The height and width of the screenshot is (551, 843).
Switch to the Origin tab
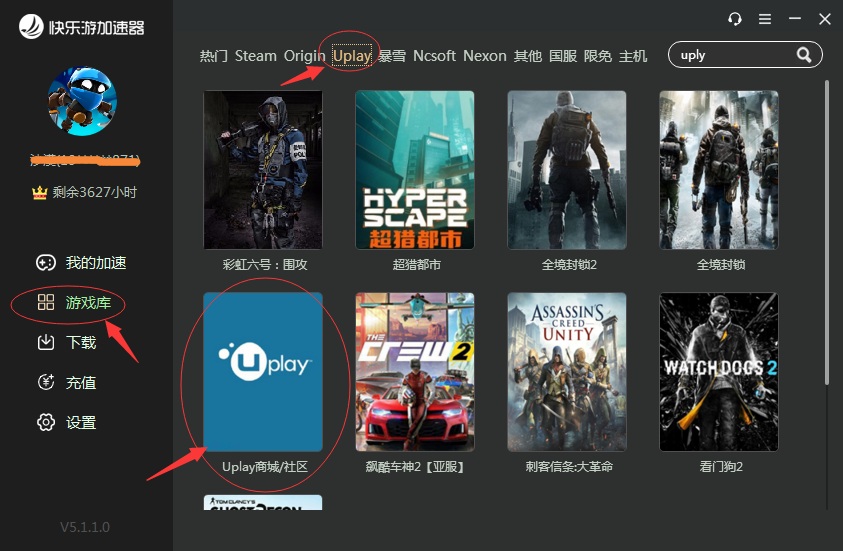pyautogui.click(x=304, y=56)
